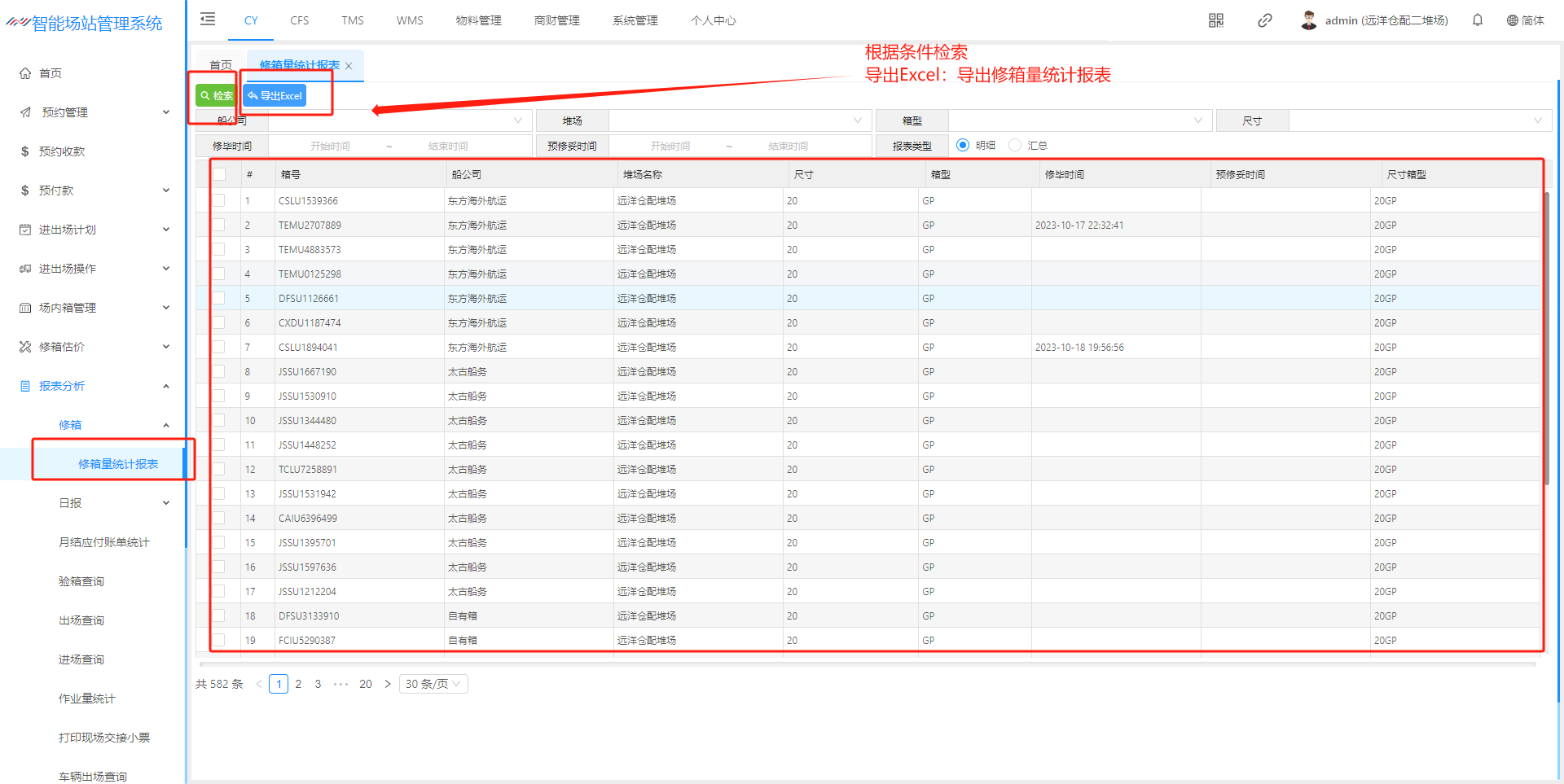1564x784 pixels.
Task: Close the 修箱量统计报表 tab
Action: (x=349, y=66)
